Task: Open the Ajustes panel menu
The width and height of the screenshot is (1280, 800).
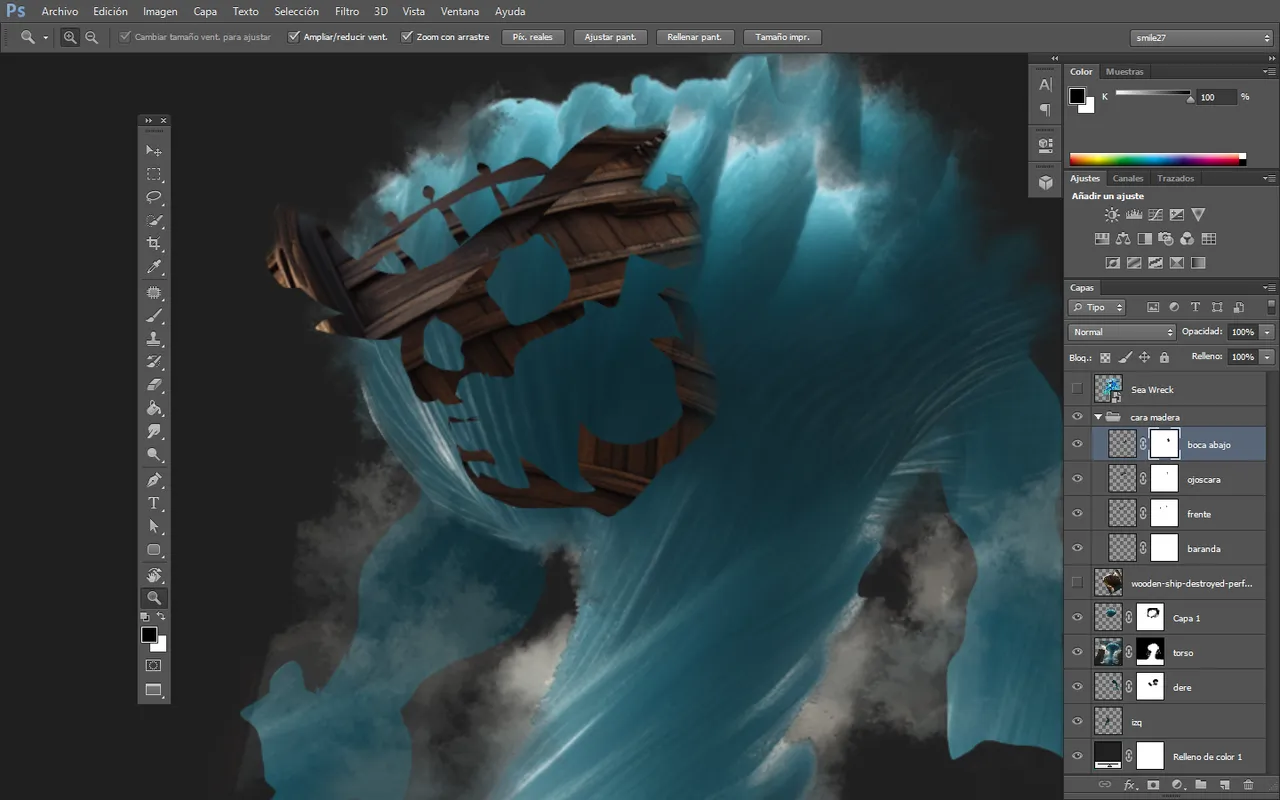Action: click(x=1270, y=178)
